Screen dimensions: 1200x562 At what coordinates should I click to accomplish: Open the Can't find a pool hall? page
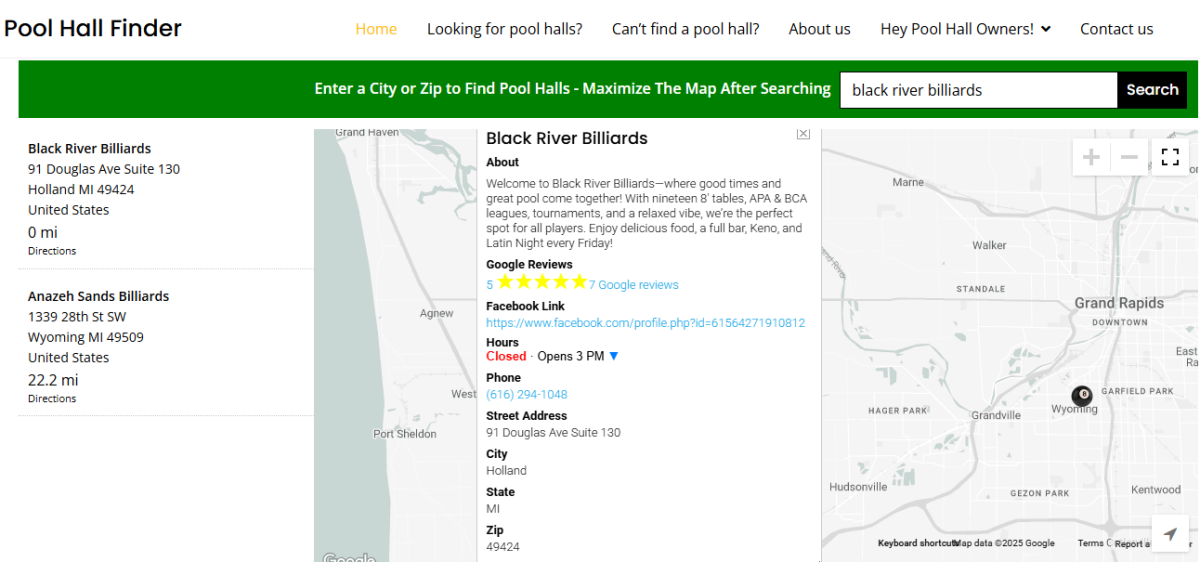click(685, 29)
